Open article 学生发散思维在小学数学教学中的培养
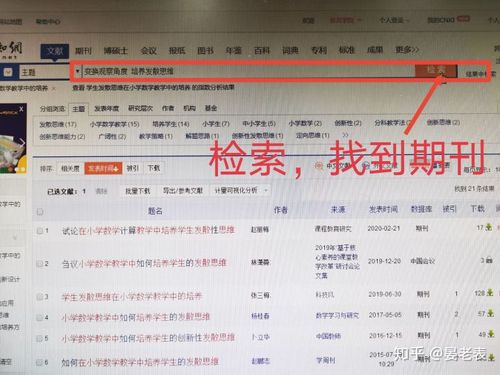The height and width of the screenshot is (375, 500). point(132,296)
